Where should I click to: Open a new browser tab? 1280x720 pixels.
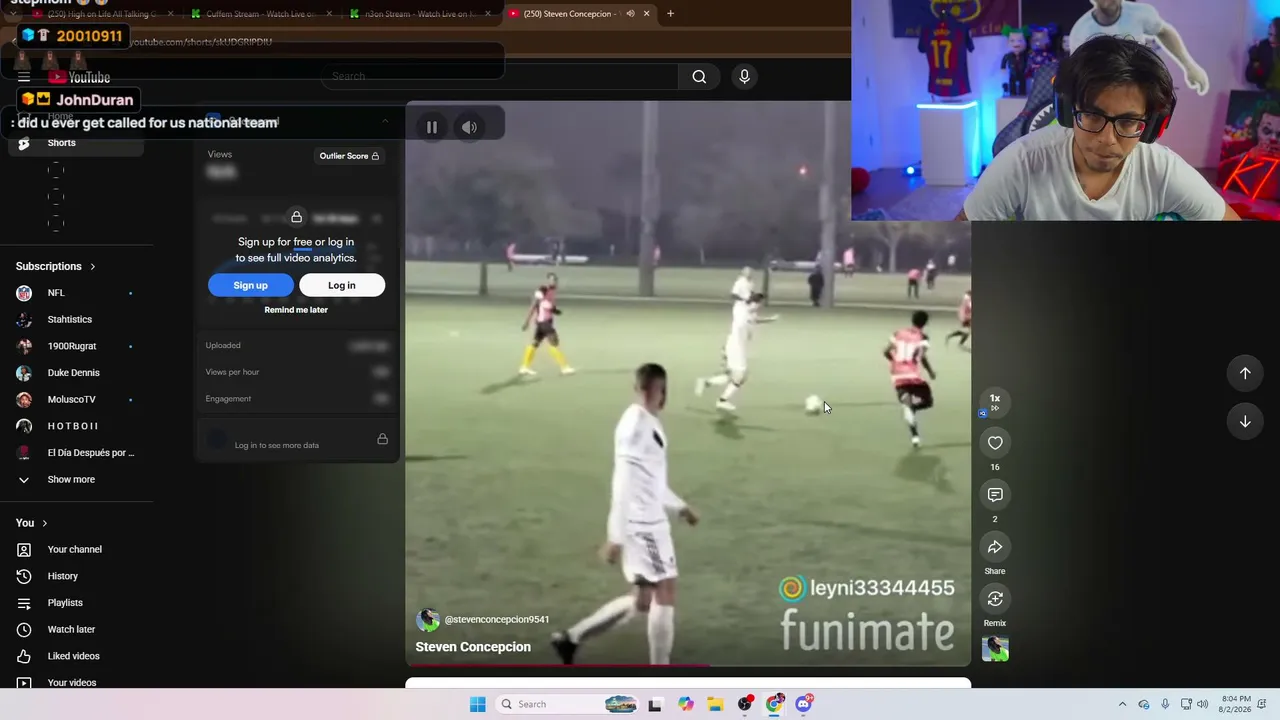tap(670, 14)
